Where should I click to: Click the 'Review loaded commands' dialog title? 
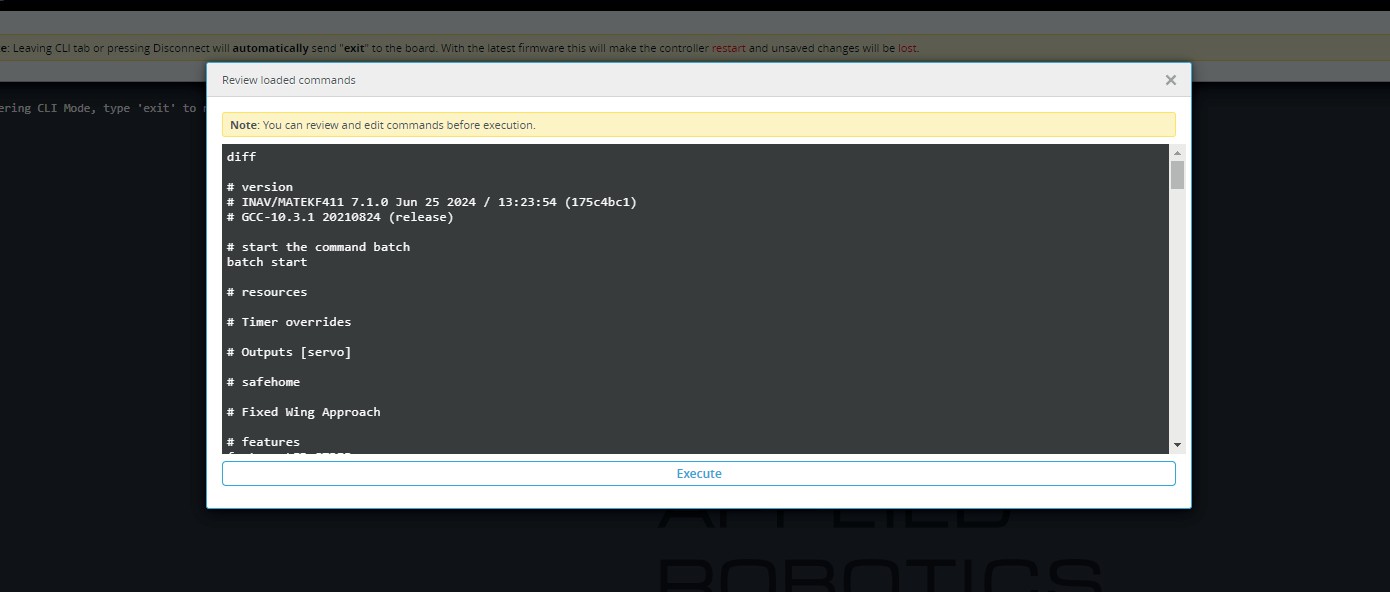(x=288, y=80)
